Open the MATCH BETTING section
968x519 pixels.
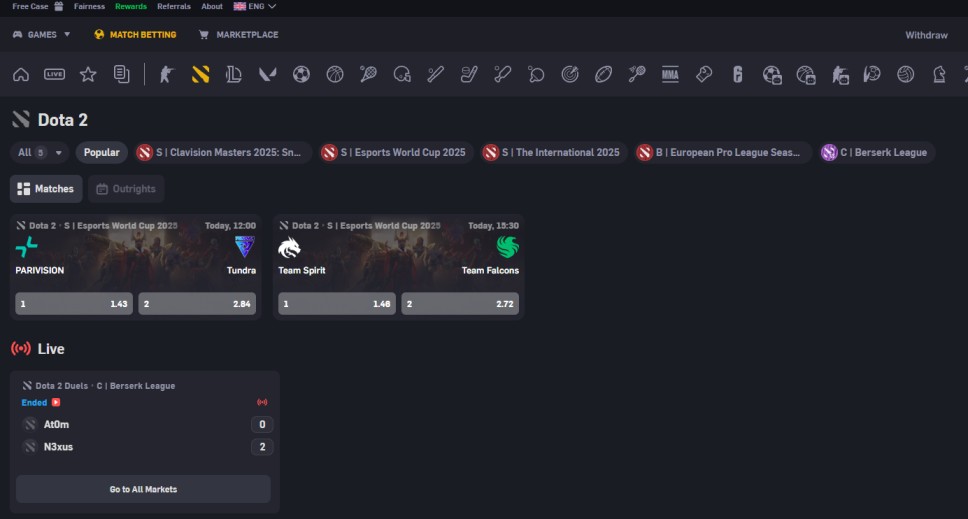click(135, 35)
